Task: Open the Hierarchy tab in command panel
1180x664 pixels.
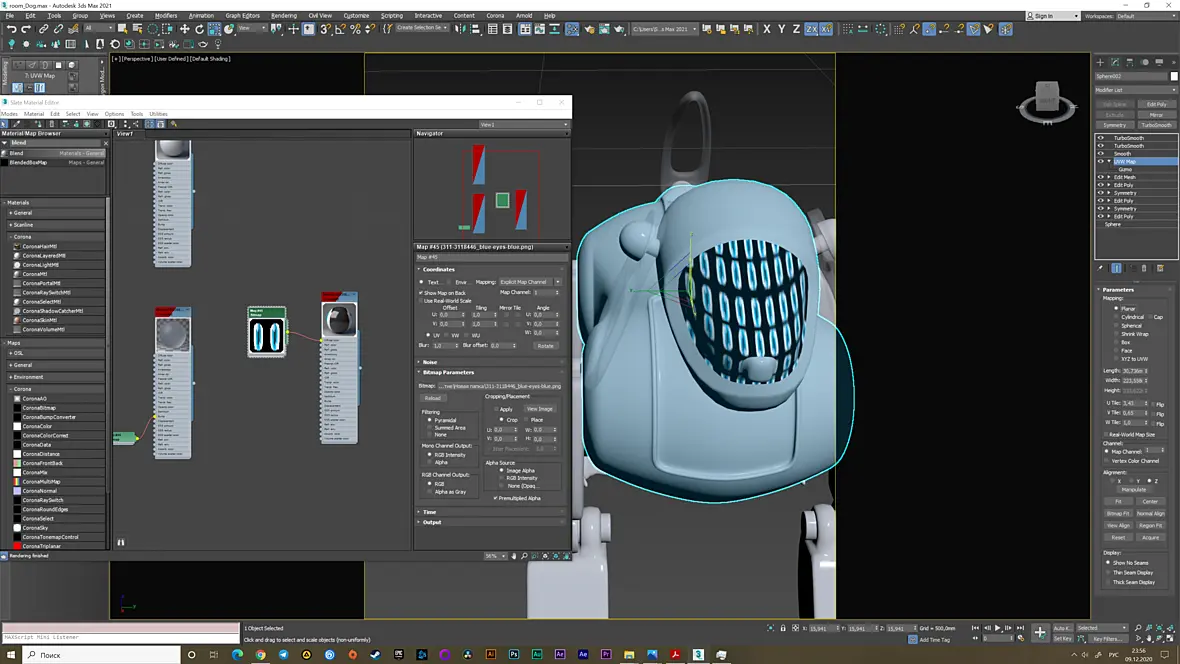Action: pos(1130,62)
